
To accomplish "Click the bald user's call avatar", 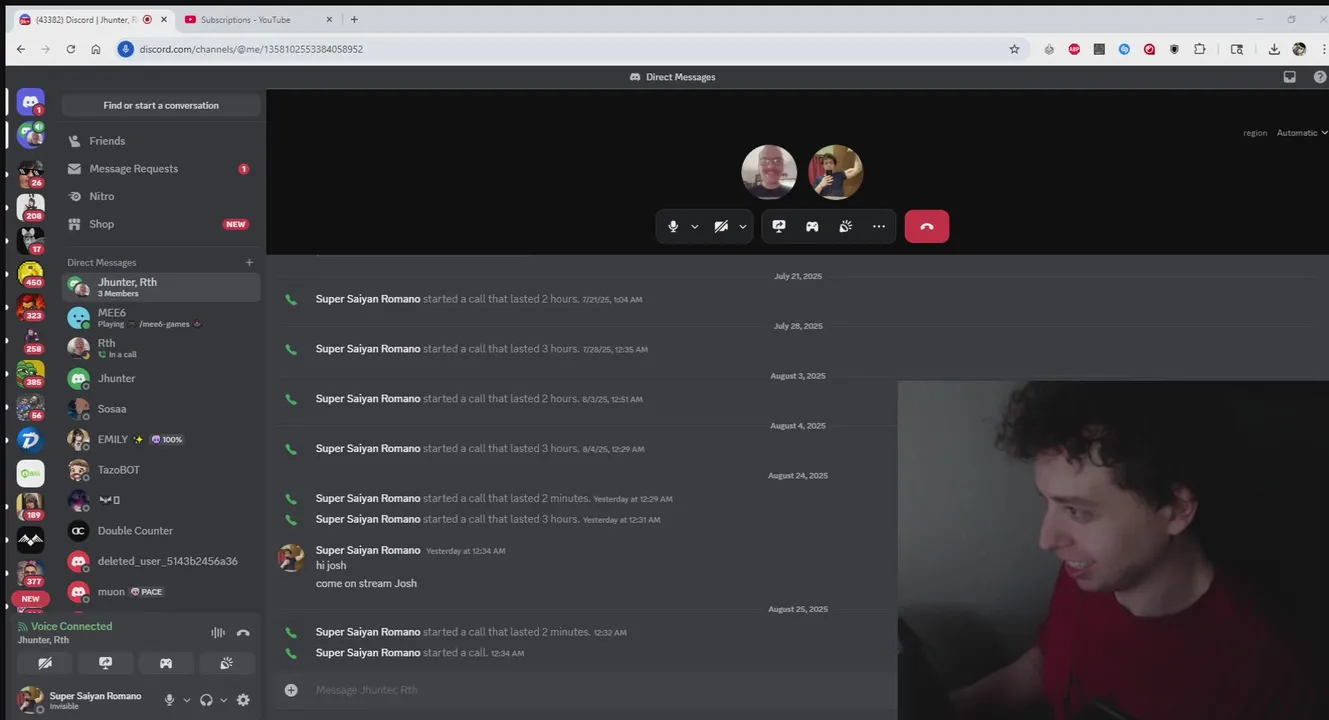I will [769, 173].
